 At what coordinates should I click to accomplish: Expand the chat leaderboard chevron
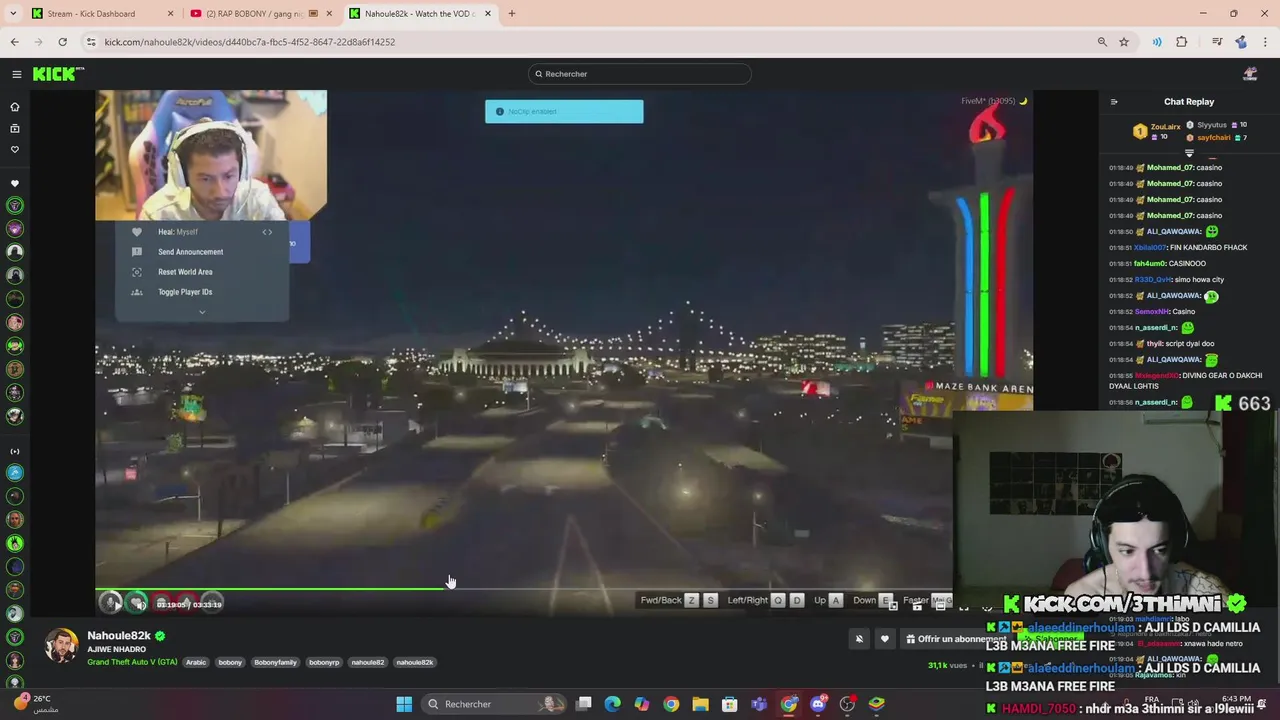tap(1189, 153)
